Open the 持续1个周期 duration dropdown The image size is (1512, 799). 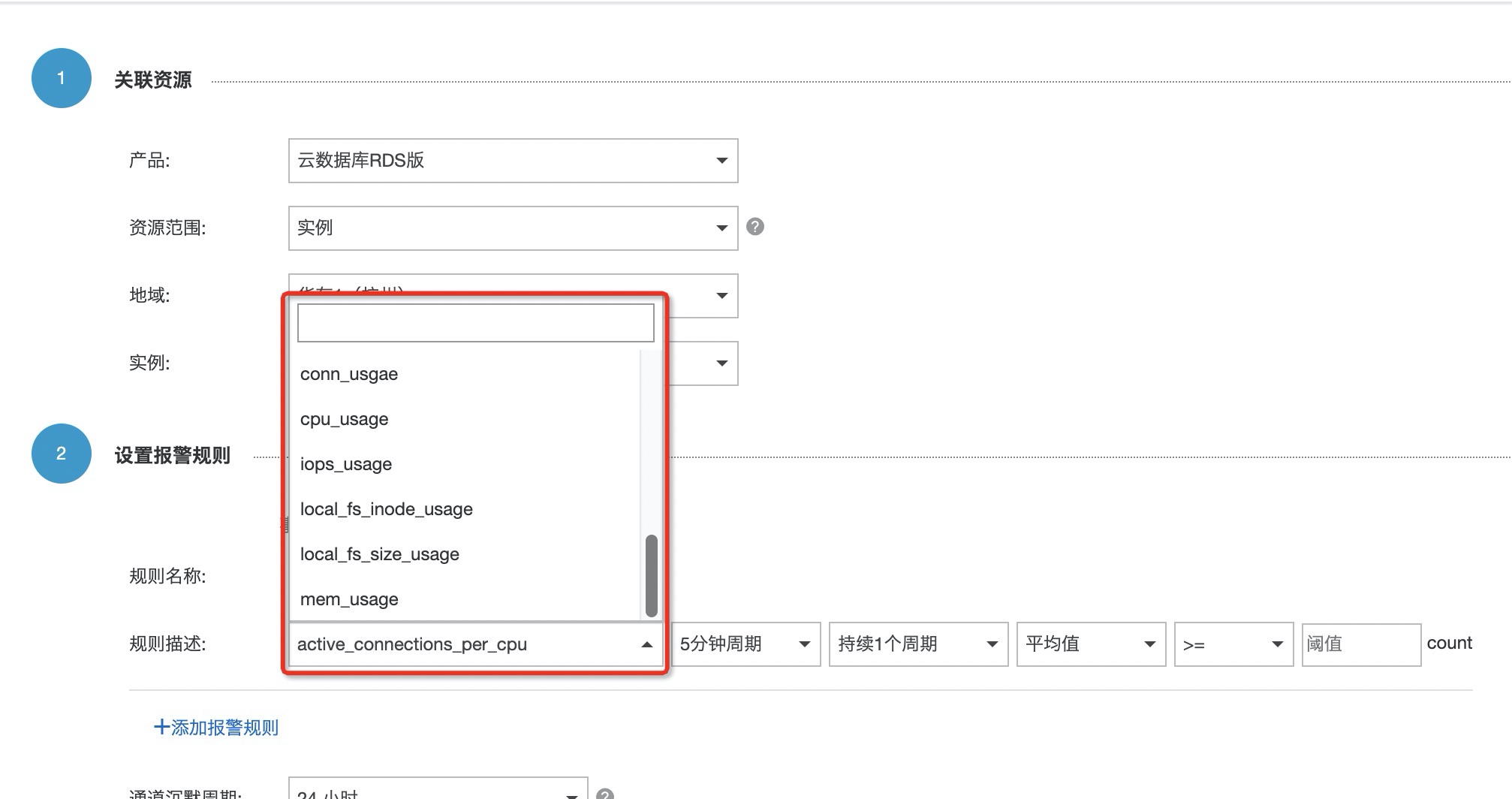[918, 644]
